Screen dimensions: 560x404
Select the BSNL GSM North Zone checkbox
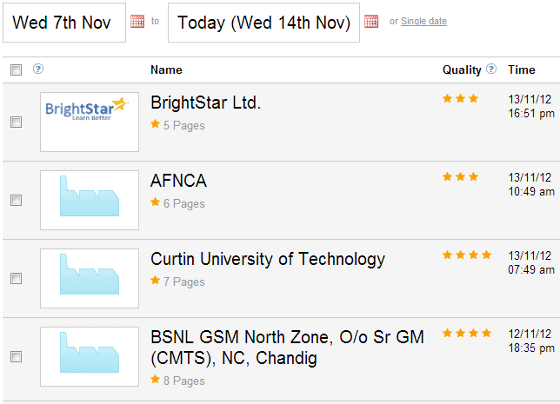pos(16,356)
